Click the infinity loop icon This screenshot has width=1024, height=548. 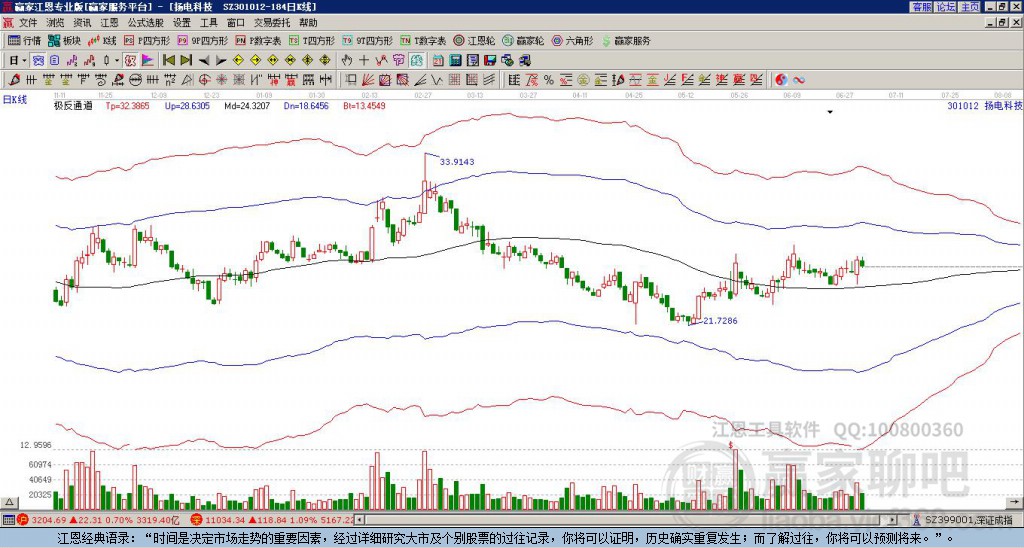tap(798, 80)
